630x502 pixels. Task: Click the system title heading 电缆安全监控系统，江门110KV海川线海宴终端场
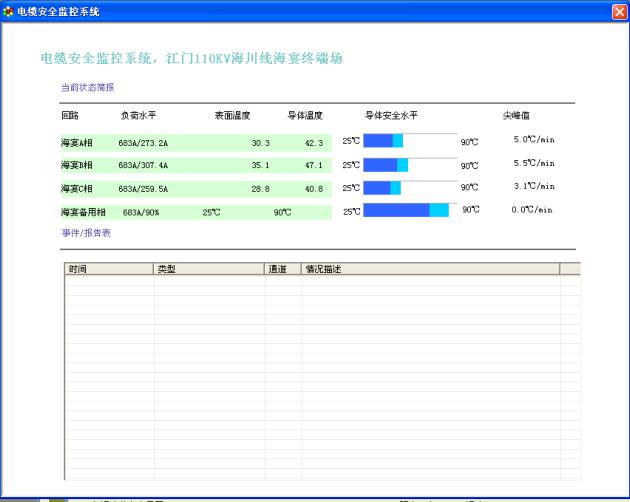191,59
